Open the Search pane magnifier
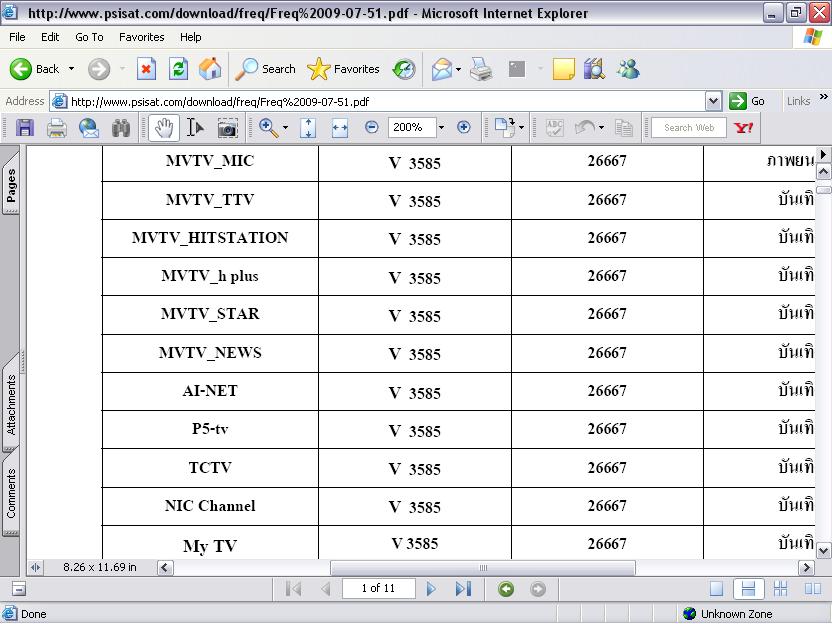Viewport: 832px width, 624px height. coord(246,69)
